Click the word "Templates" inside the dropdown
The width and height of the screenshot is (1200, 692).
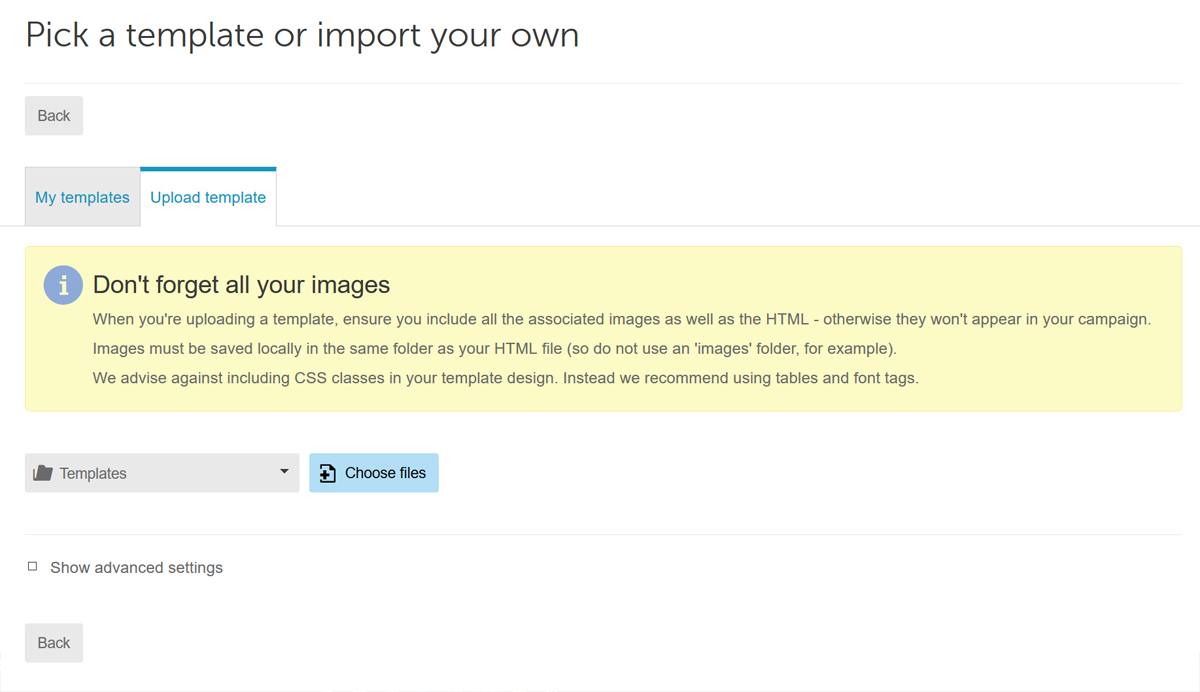(93, 474)
